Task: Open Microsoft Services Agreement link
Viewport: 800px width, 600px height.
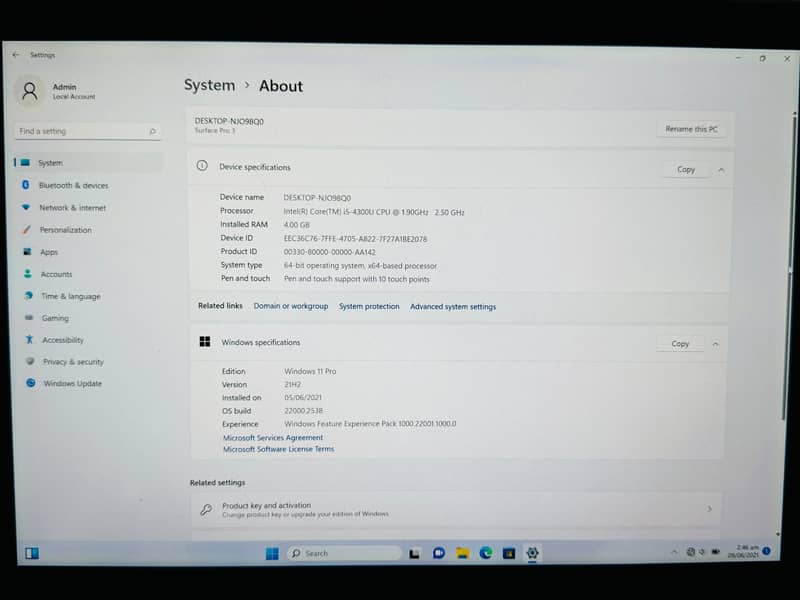Action: click(273, 438)
